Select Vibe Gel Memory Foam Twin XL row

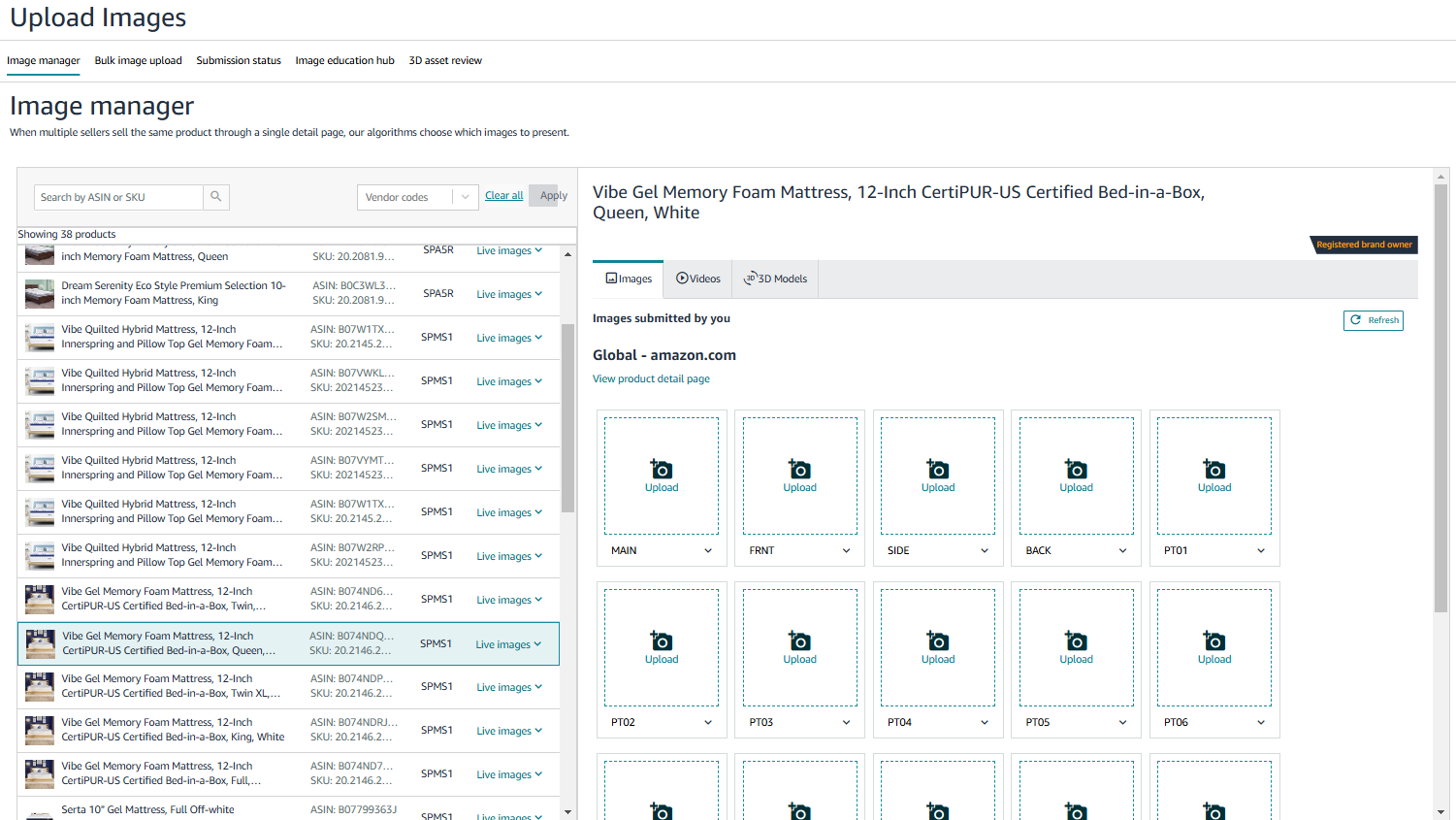(289, 686)
